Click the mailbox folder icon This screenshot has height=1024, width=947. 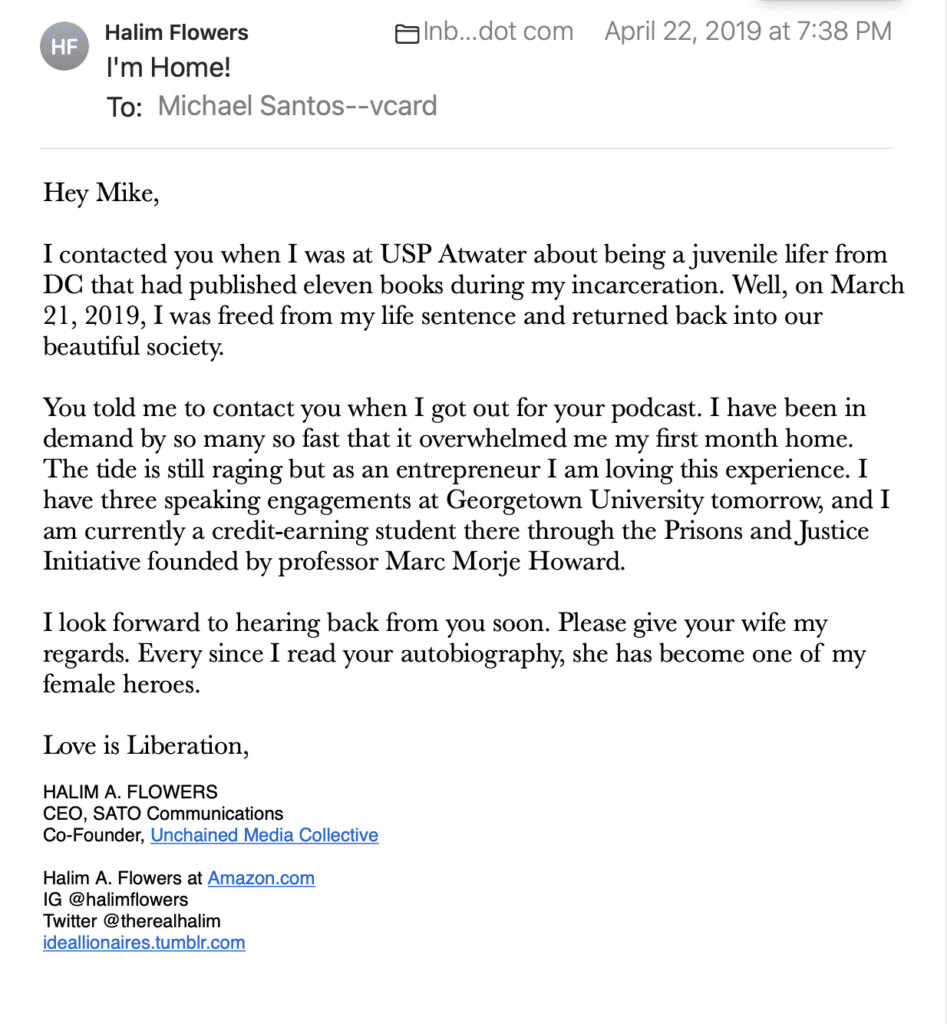point(407,33)
